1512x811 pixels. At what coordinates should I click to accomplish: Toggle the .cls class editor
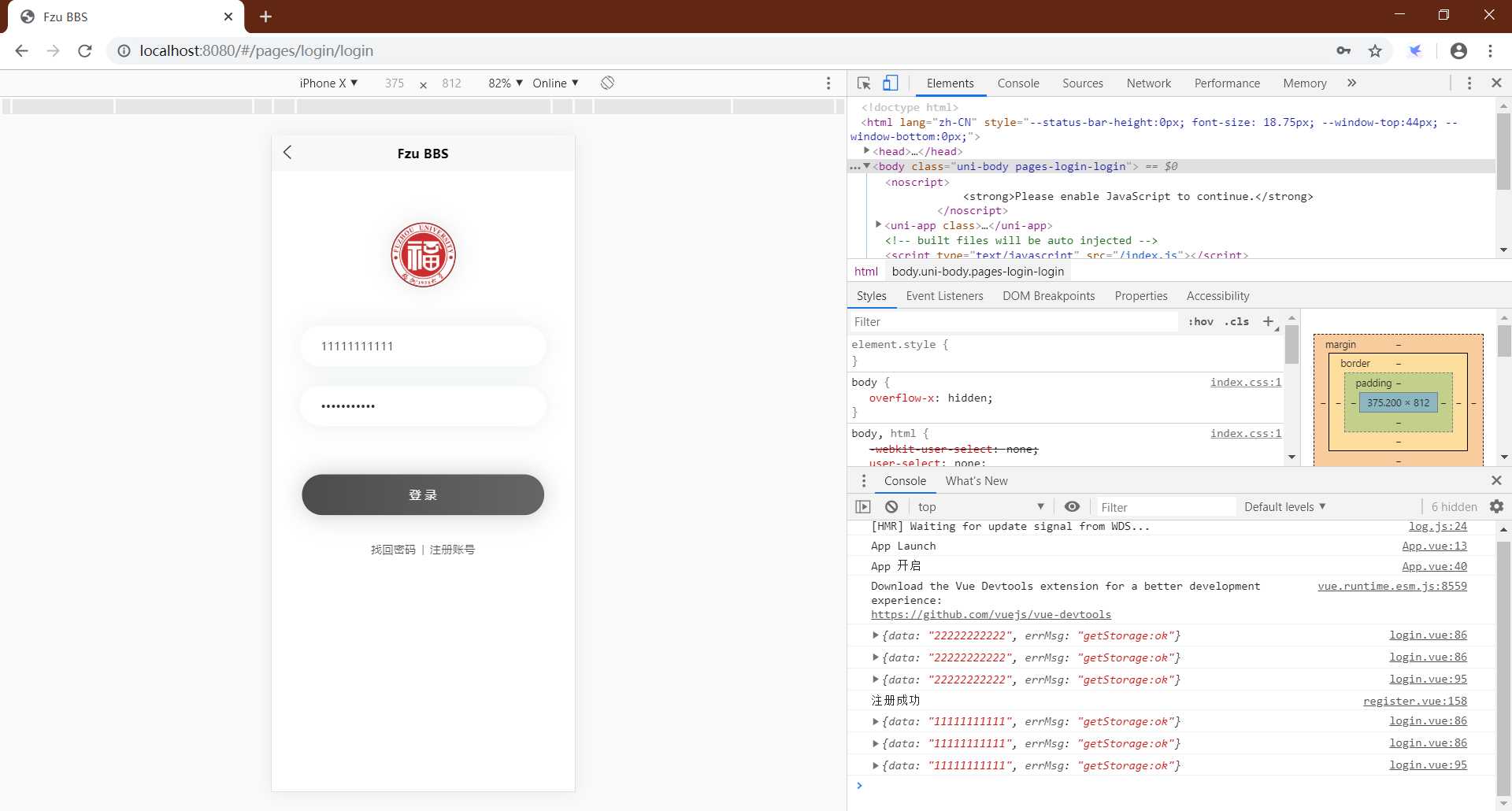1237,321
